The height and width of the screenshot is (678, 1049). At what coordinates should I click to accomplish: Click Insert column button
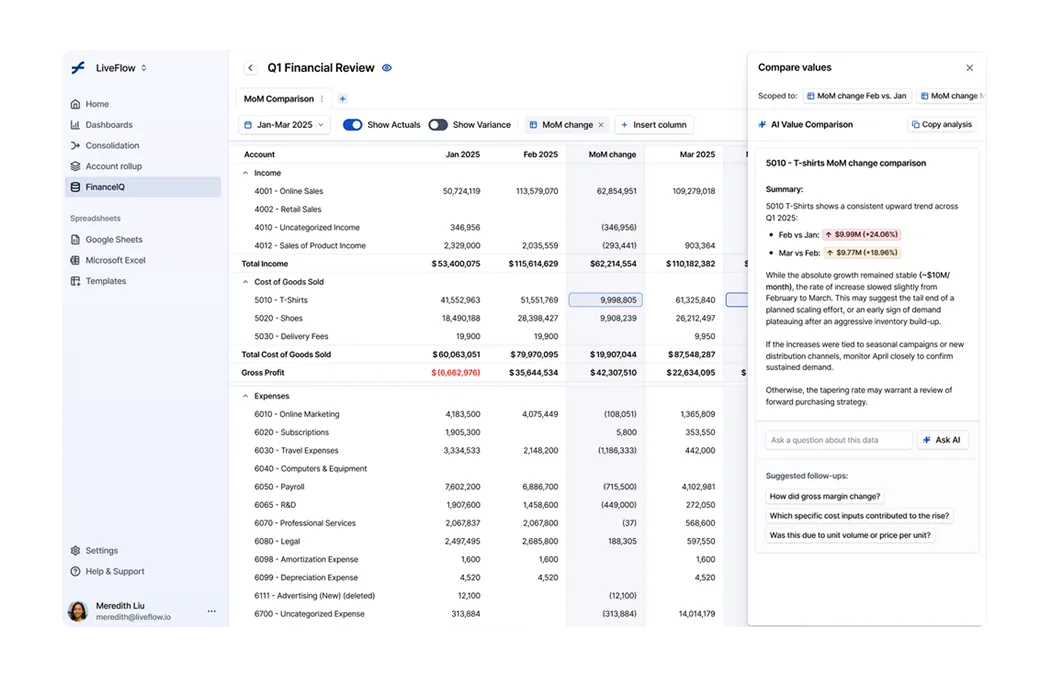(x=654, y=124)
